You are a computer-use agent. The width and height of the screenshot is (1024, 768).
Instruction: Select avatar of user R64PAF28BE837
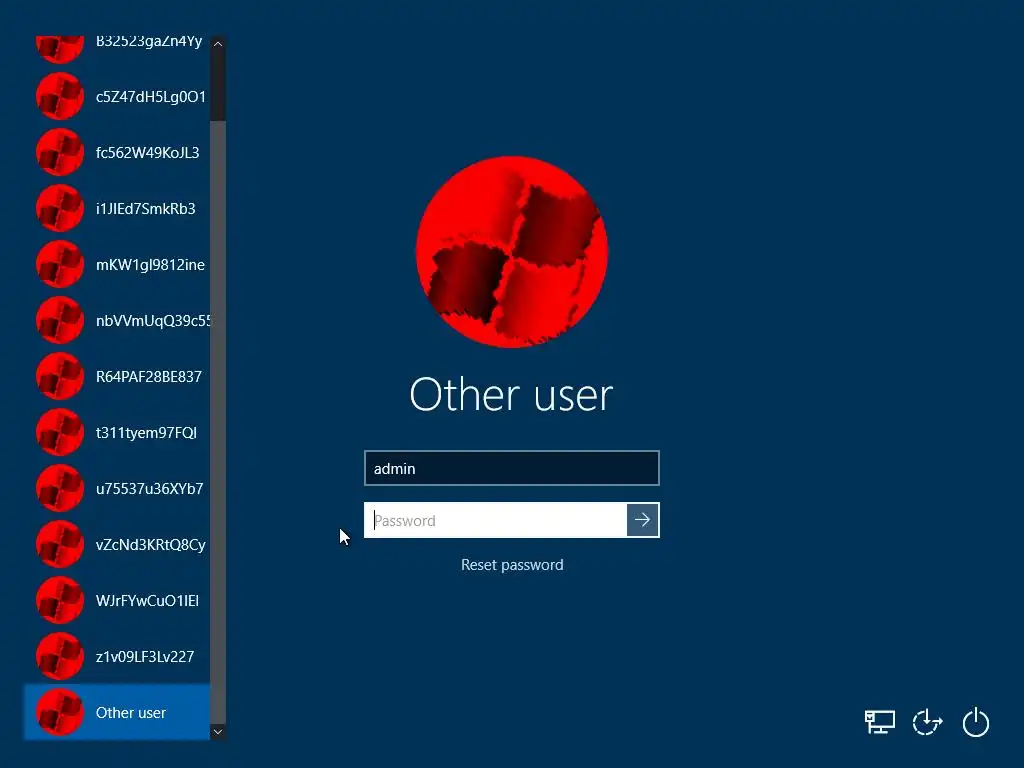[x=60, y=377]
